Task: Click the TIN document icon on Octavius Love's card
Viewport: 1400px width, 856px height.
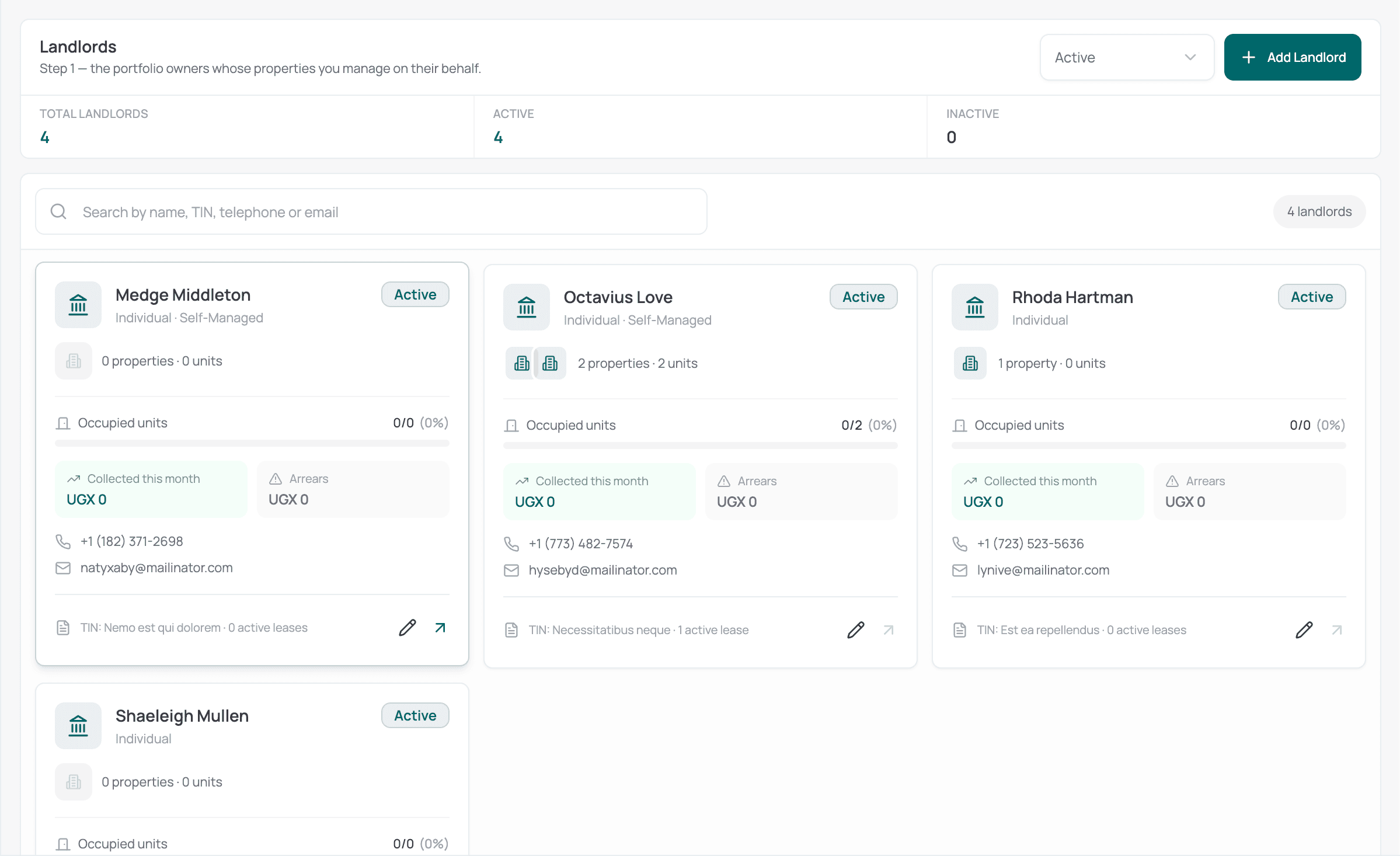Action: coord(511,630)
